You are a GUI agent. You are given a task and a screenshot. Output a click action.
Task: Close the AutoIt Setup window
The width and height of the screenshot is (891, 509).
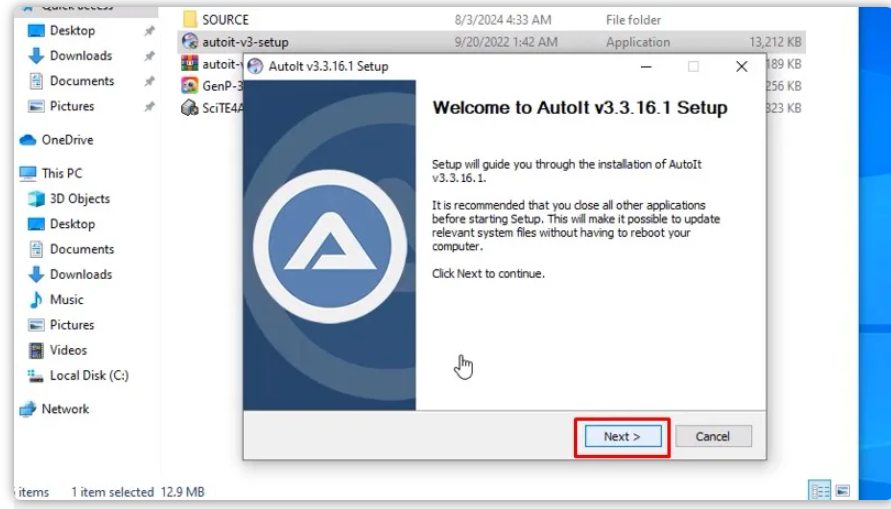pyautogui.click(x=741, y=67)
